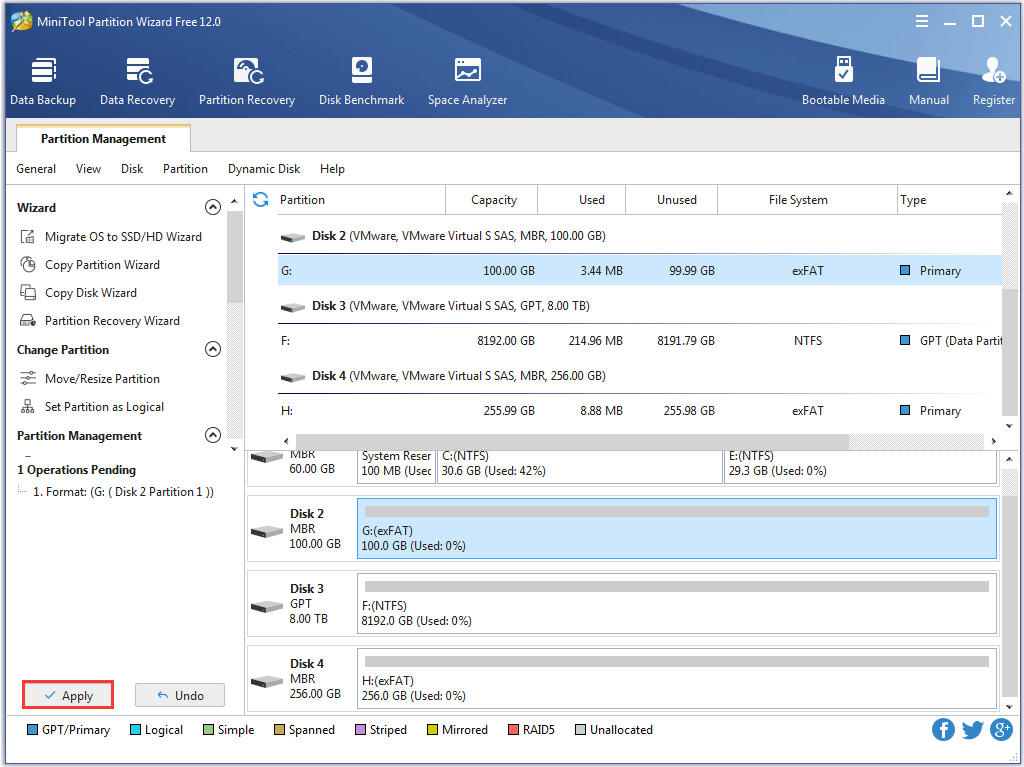Open the Dynamic Disk menu
Viewport: 1024px width, 767px height.
pos(264,169)
